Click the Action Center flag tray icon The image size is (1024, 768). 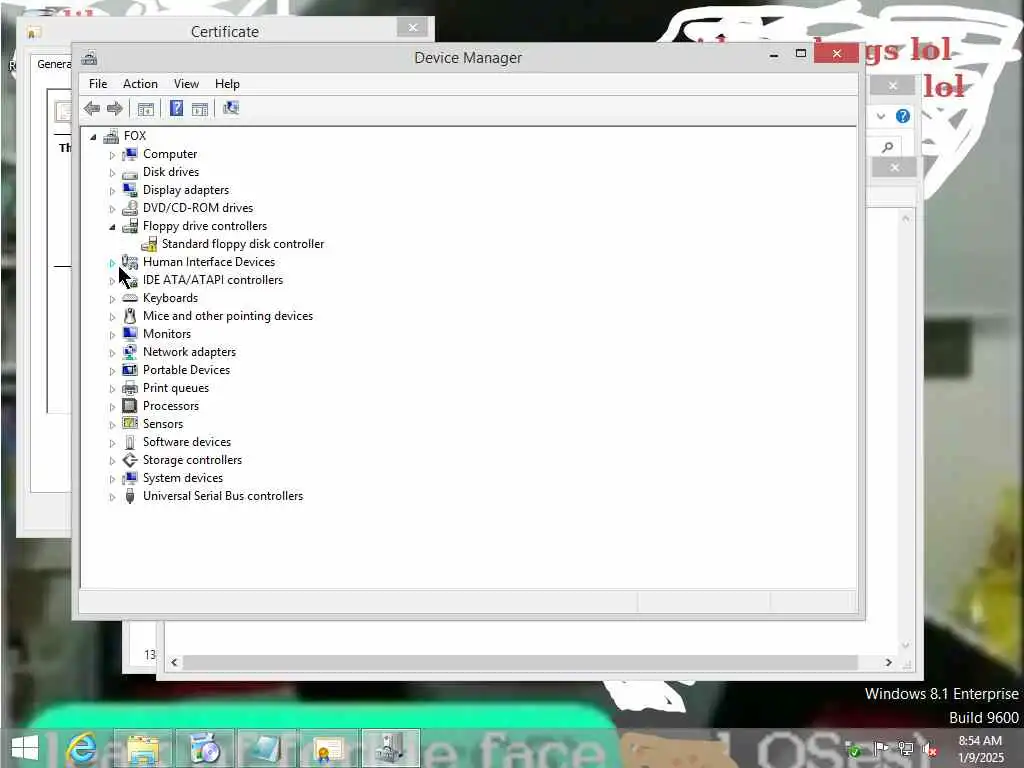point(881,748)
